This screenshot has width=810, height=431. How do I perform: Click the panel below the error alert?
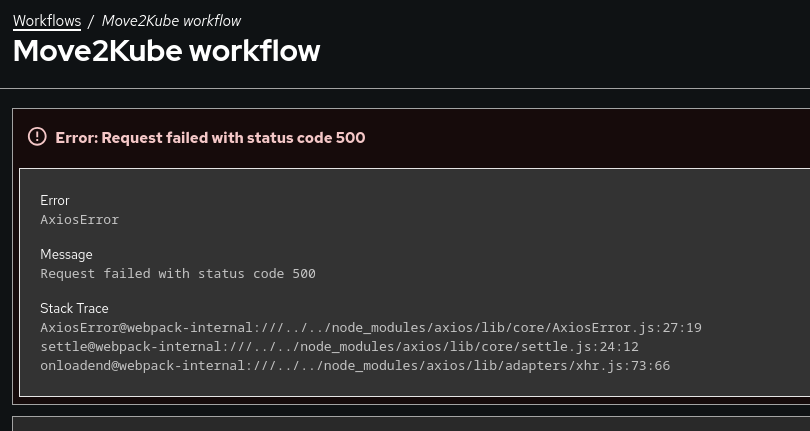pos(410,424)
